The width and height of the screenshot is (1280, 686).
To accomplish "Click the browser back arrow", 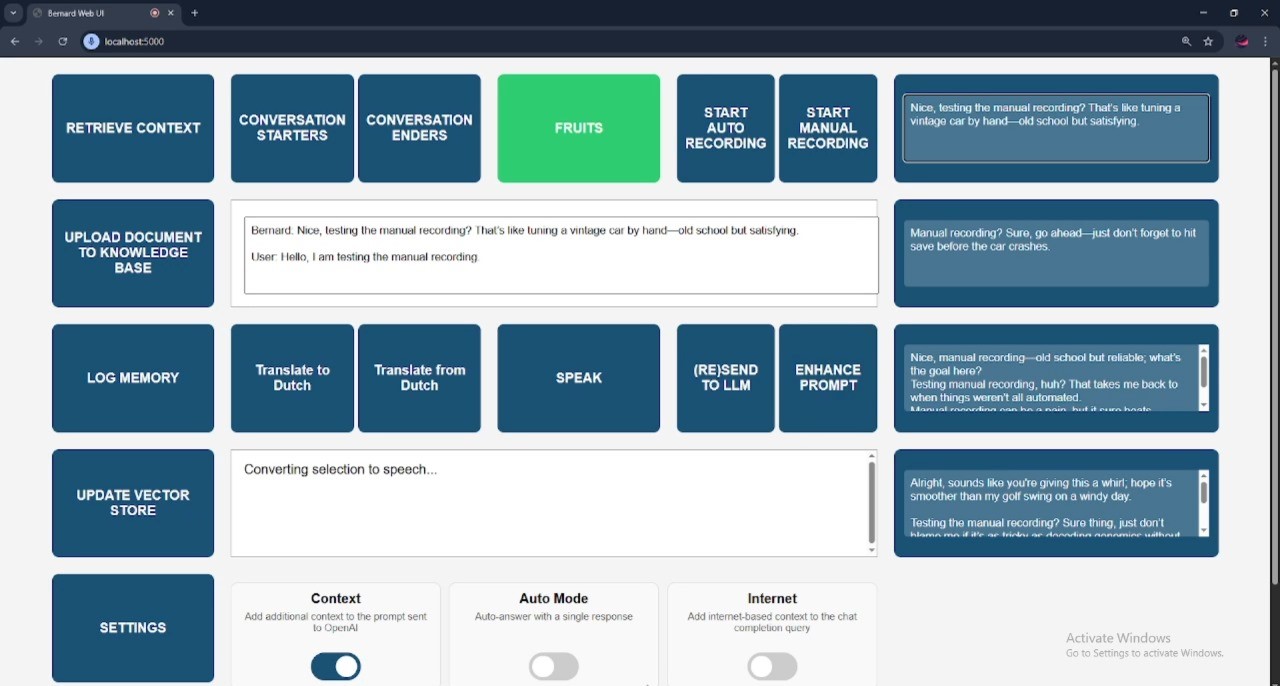I will (x=15, y=42).
